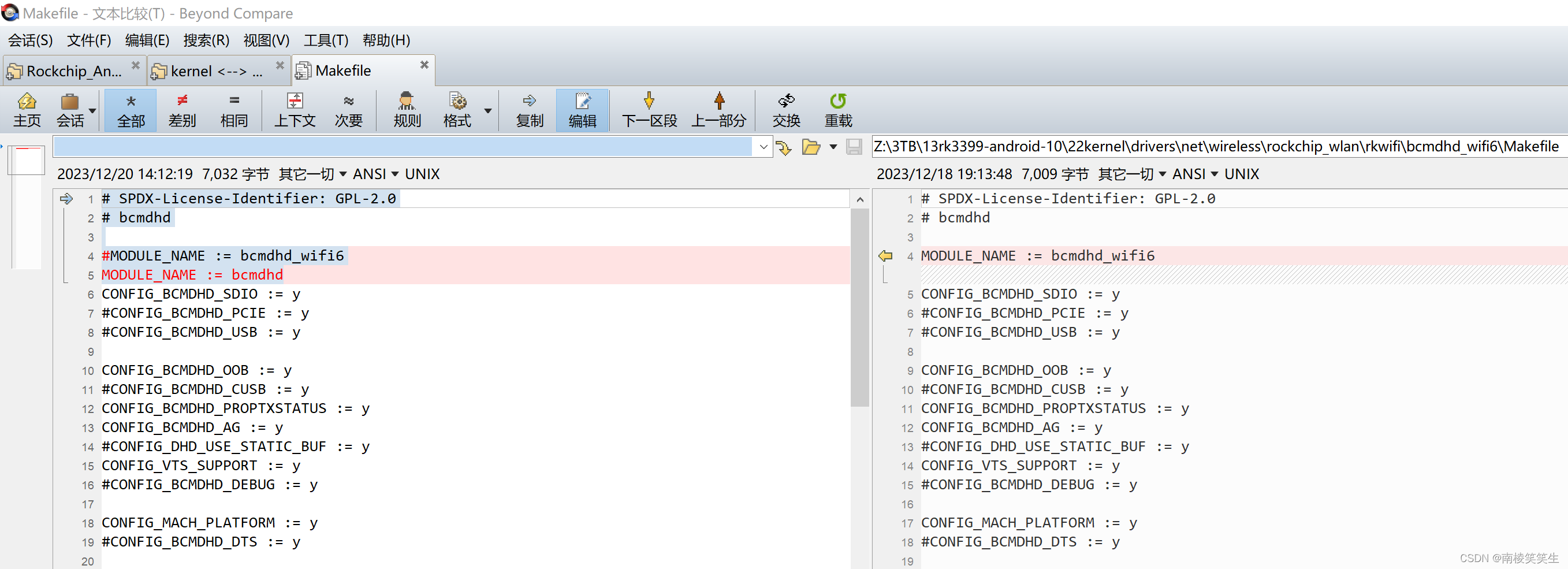Click the left pane vertical scrollbar thumb
This screenshot has height=569, width=1568.
pyautogui.click(x=860, y=307)
